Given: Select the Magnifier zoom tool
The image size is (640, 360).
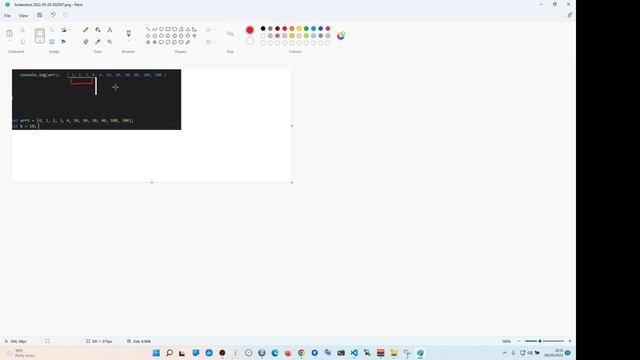Looking at the screenshot, I should point(110,42).
